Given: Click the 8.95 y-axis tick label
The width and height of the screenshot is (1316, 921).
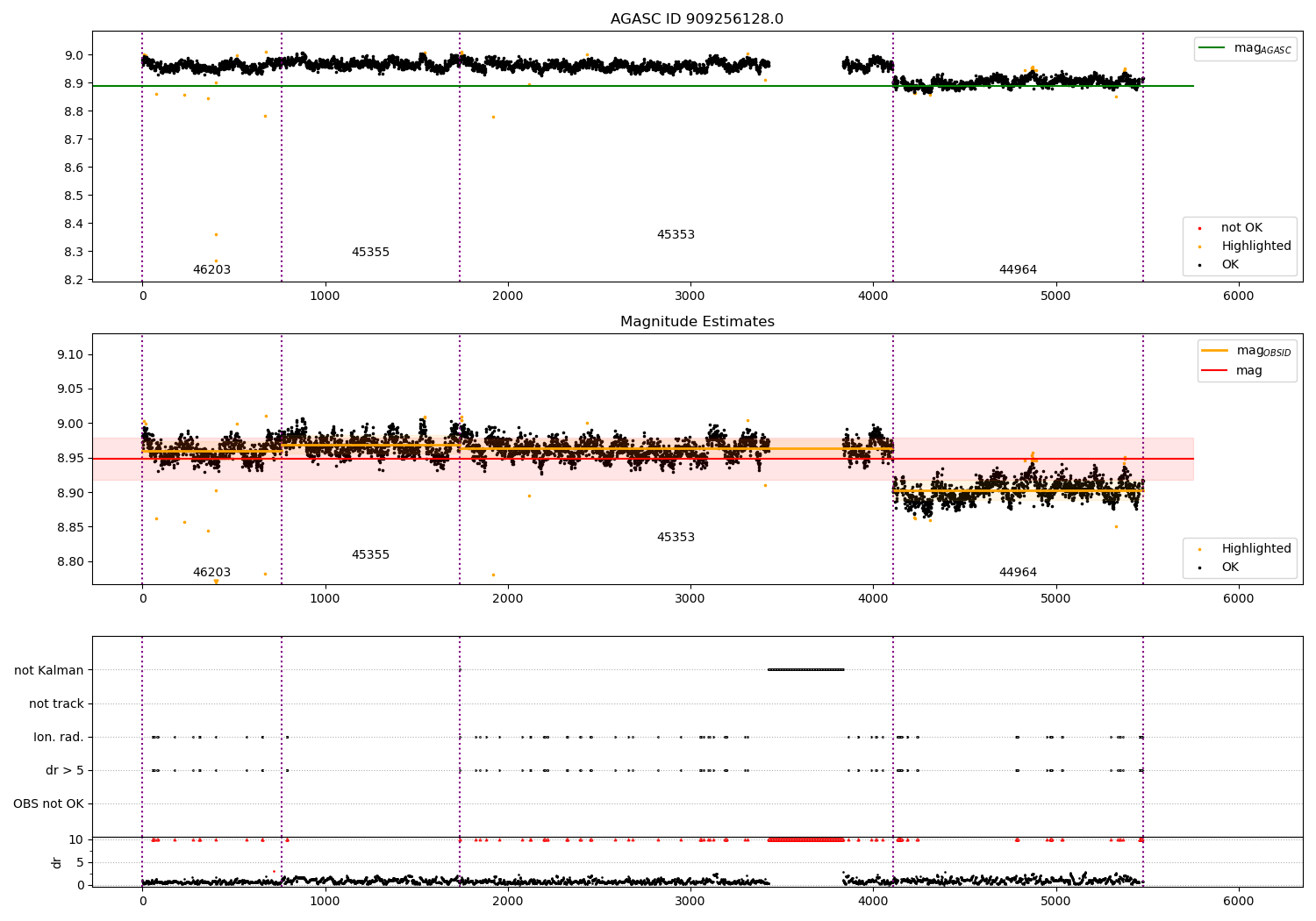Looking at the screenshot, I should (68, 459).
